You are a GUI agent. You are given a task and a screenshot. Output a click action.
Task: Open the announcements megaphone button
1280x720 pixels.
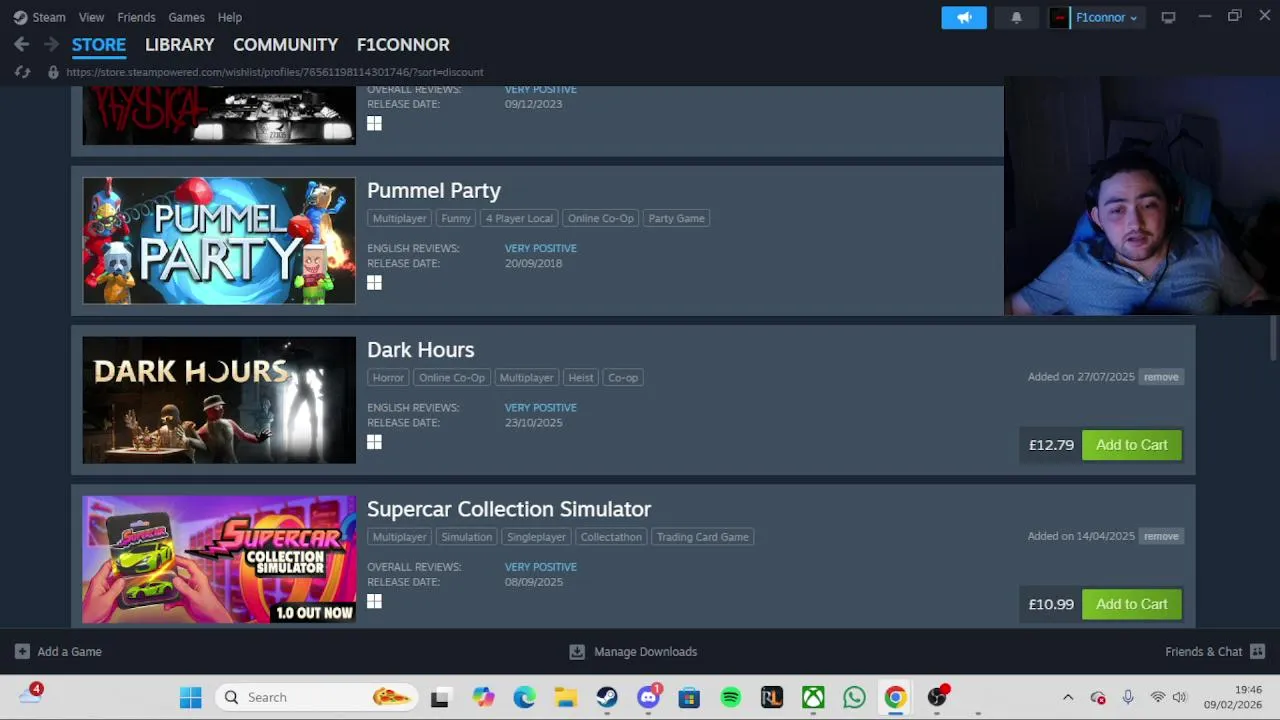pos(964,17)
